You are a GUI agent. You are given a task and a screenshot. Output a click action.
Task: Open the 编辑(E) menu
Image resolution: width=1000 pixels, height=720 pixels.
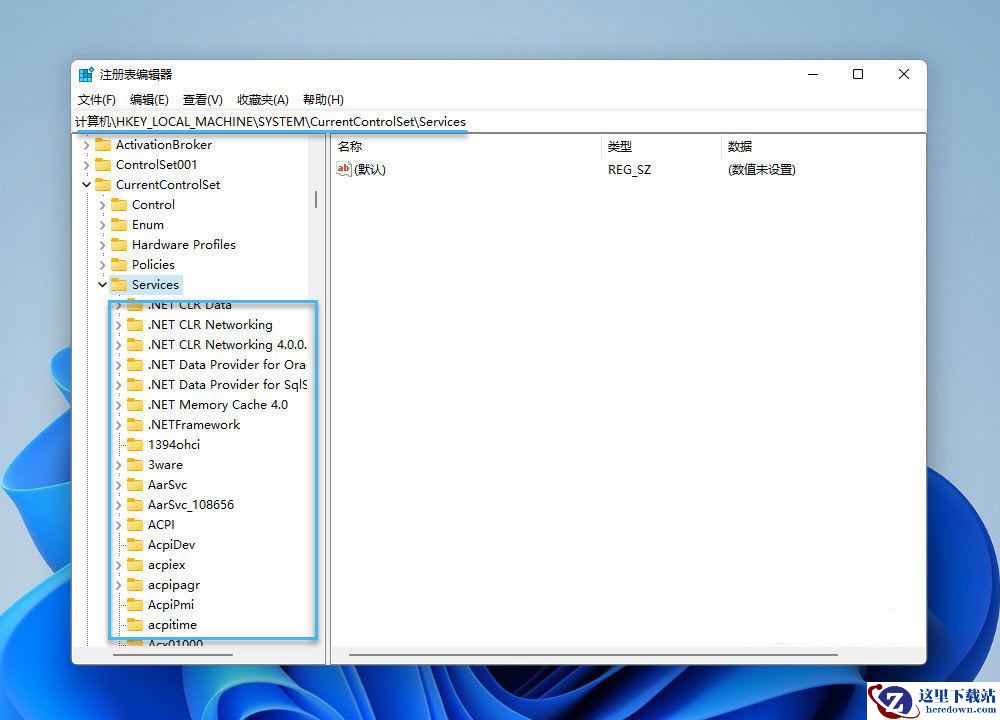tap(149, 99)
